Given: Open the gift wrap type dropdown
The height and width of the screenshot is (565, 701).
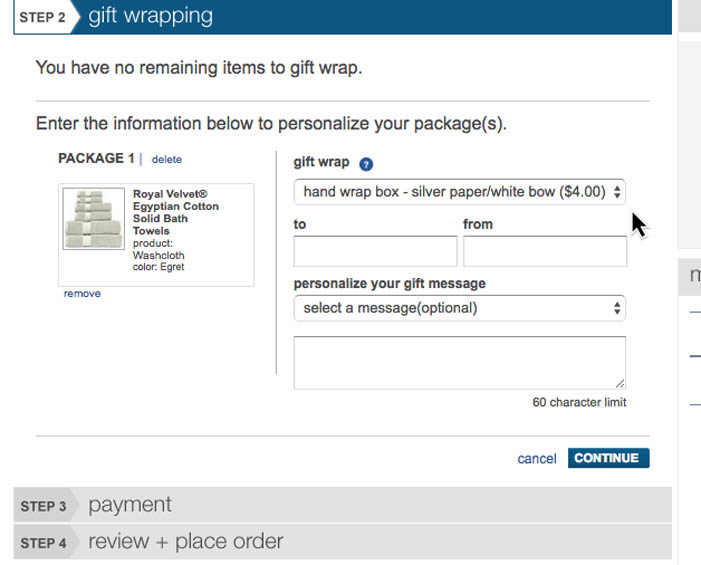Looking at the screenshot, I should click(x=460, y=191).
